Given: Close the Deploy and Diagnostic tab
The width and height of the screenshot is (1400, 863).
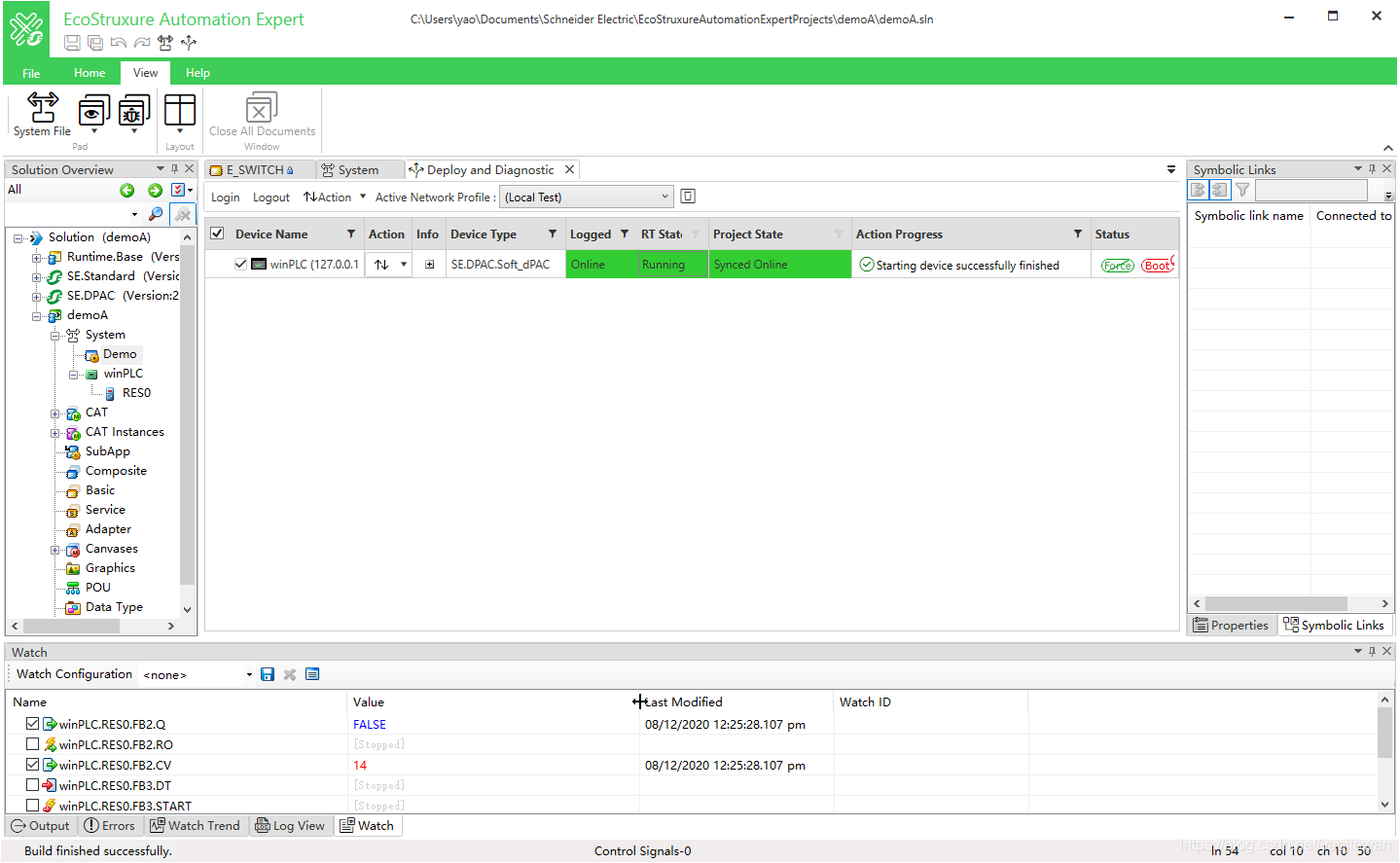Looking at the screenshot, I should click(570, 169).
